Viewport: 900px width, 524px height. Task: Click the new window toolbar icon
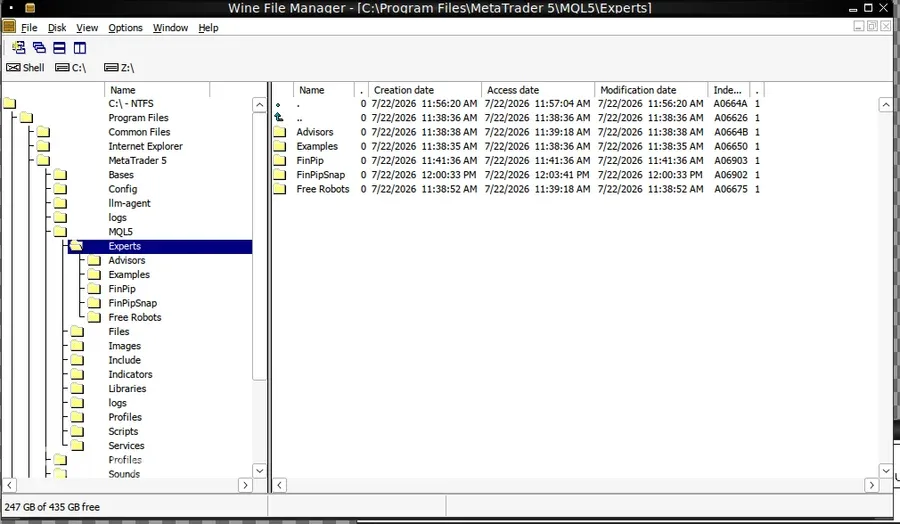[18, 48]
